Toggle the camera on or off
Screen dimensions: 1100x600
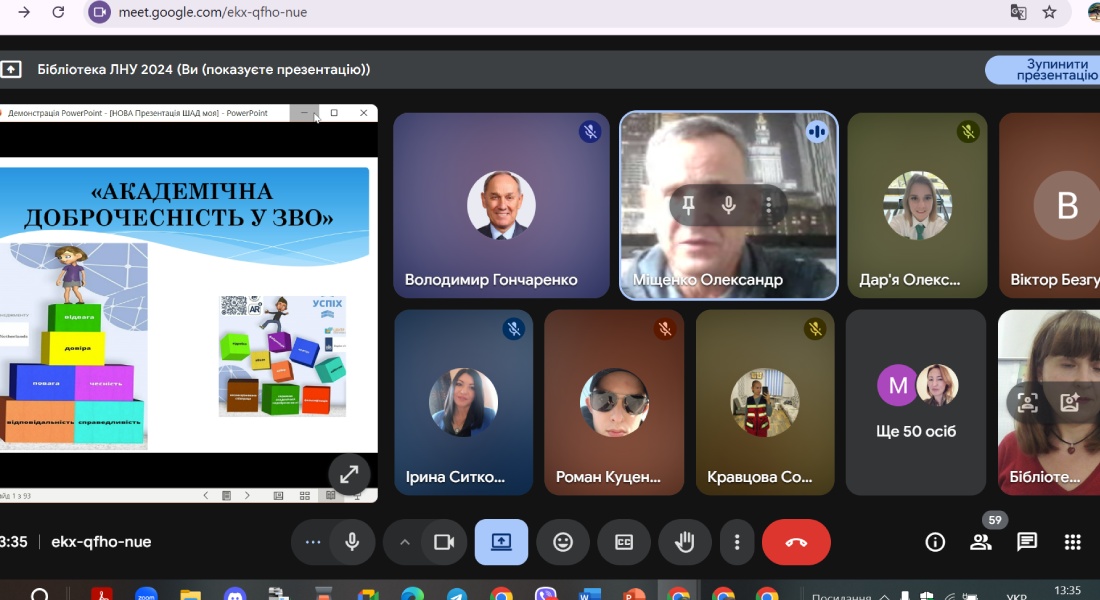click(443, 542)
